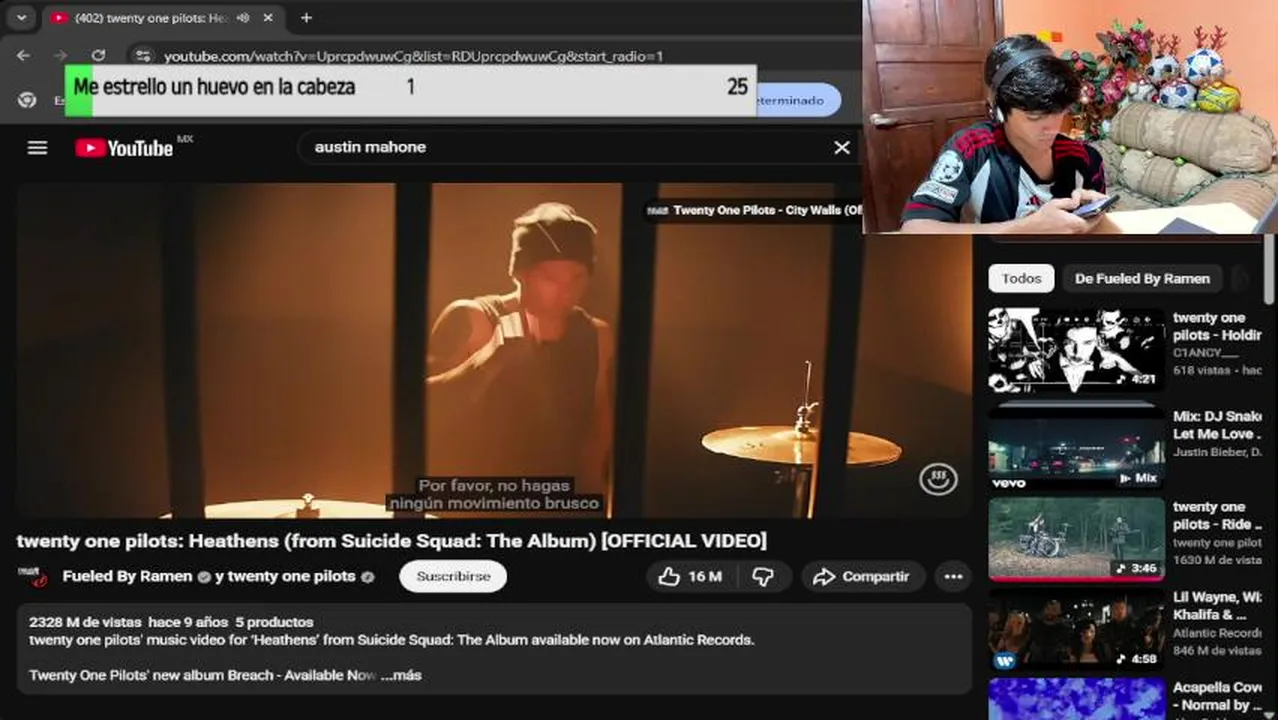This screenshot has width=1278, height=720.
Task: Click the video player to pause
Action: pos(494,350)
